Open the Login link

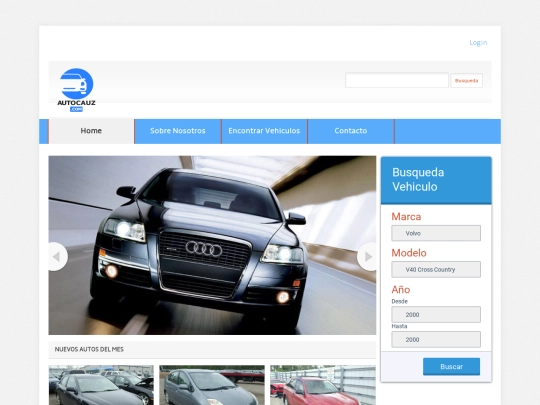tap(478, 43)
